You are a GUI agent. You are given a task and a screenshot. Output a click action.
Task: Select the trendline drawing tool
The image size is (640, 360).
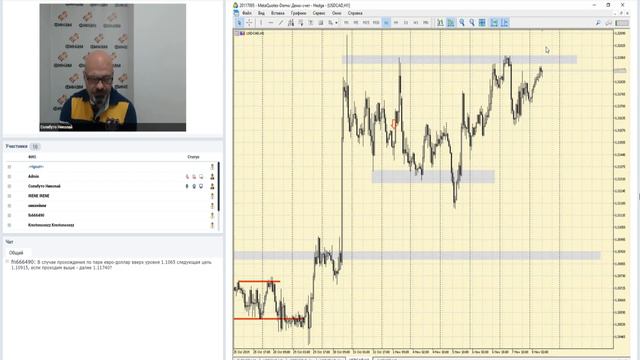pos(281,22)
